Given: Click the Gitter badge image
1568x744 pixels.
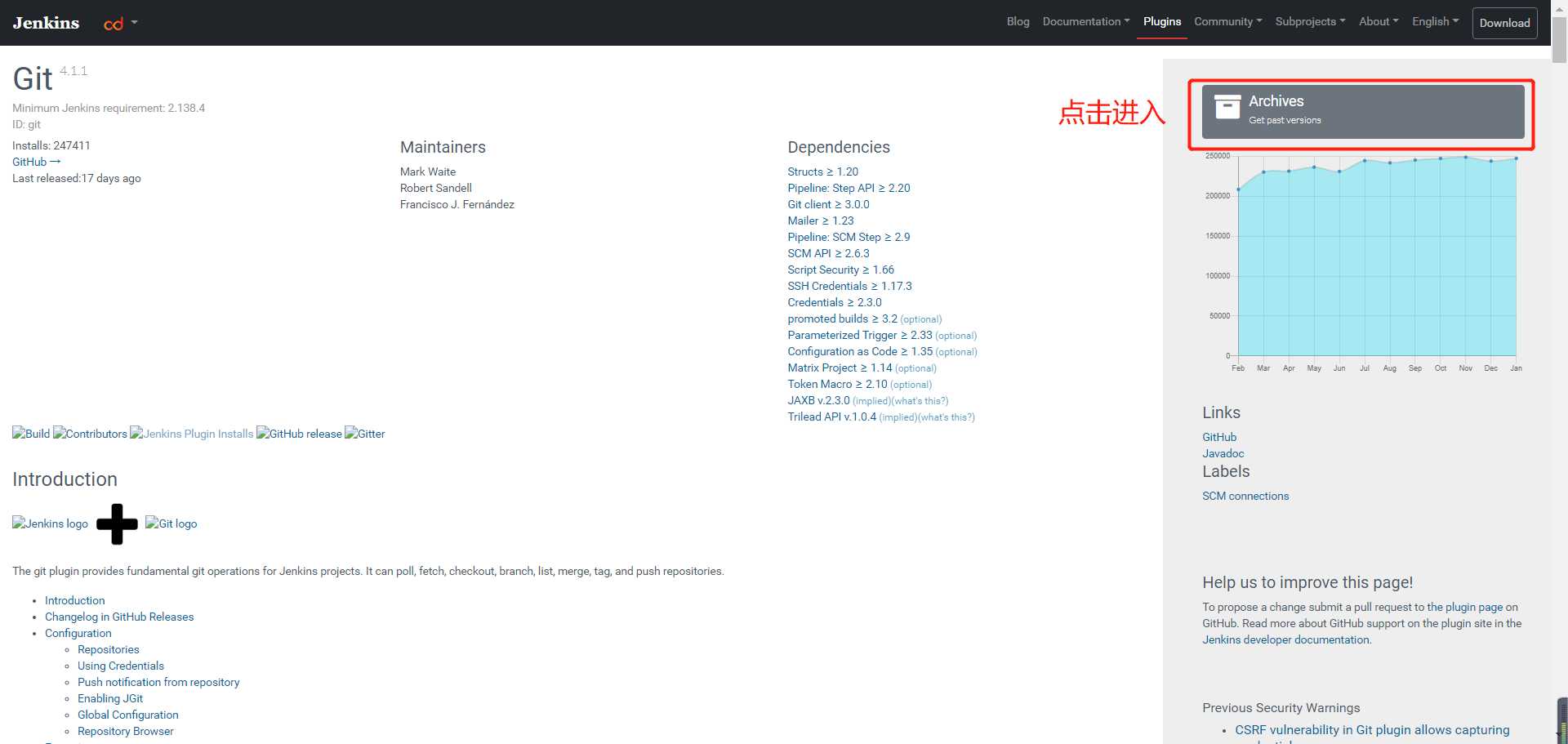Looking at the screenshot, I should [x=364, y=434].
